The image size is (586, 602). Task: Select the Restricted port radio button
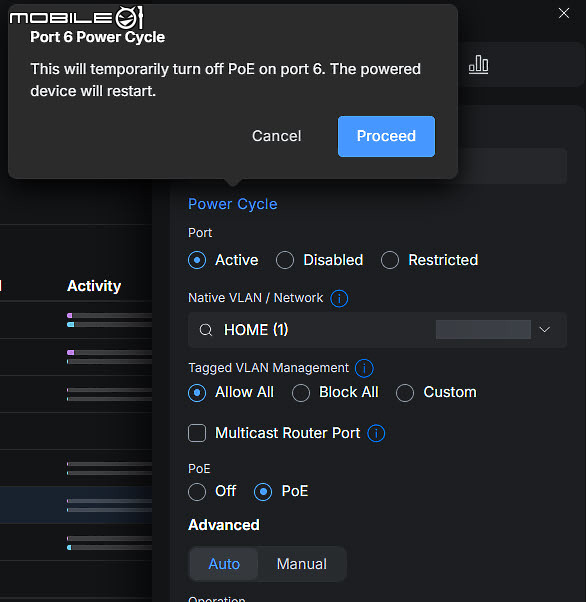click(x=390, y=260)
